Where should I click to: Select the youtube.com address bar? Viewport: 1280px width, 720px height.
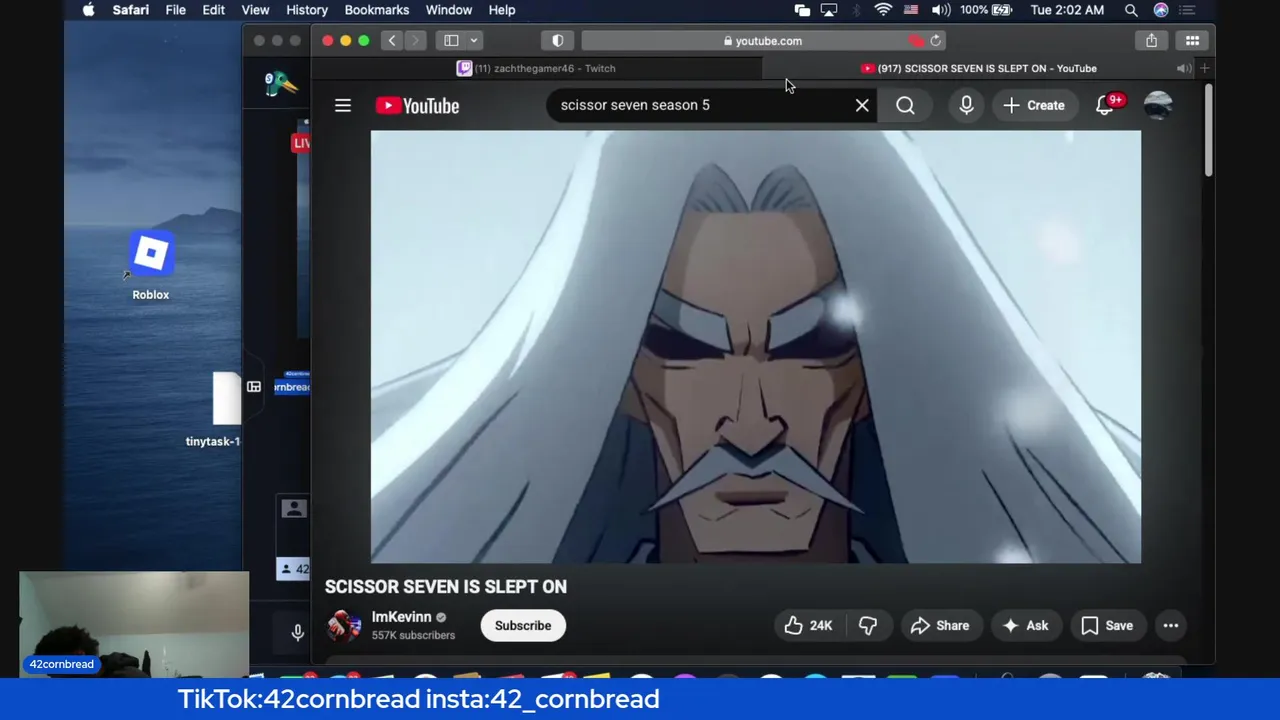pos(762,41)
